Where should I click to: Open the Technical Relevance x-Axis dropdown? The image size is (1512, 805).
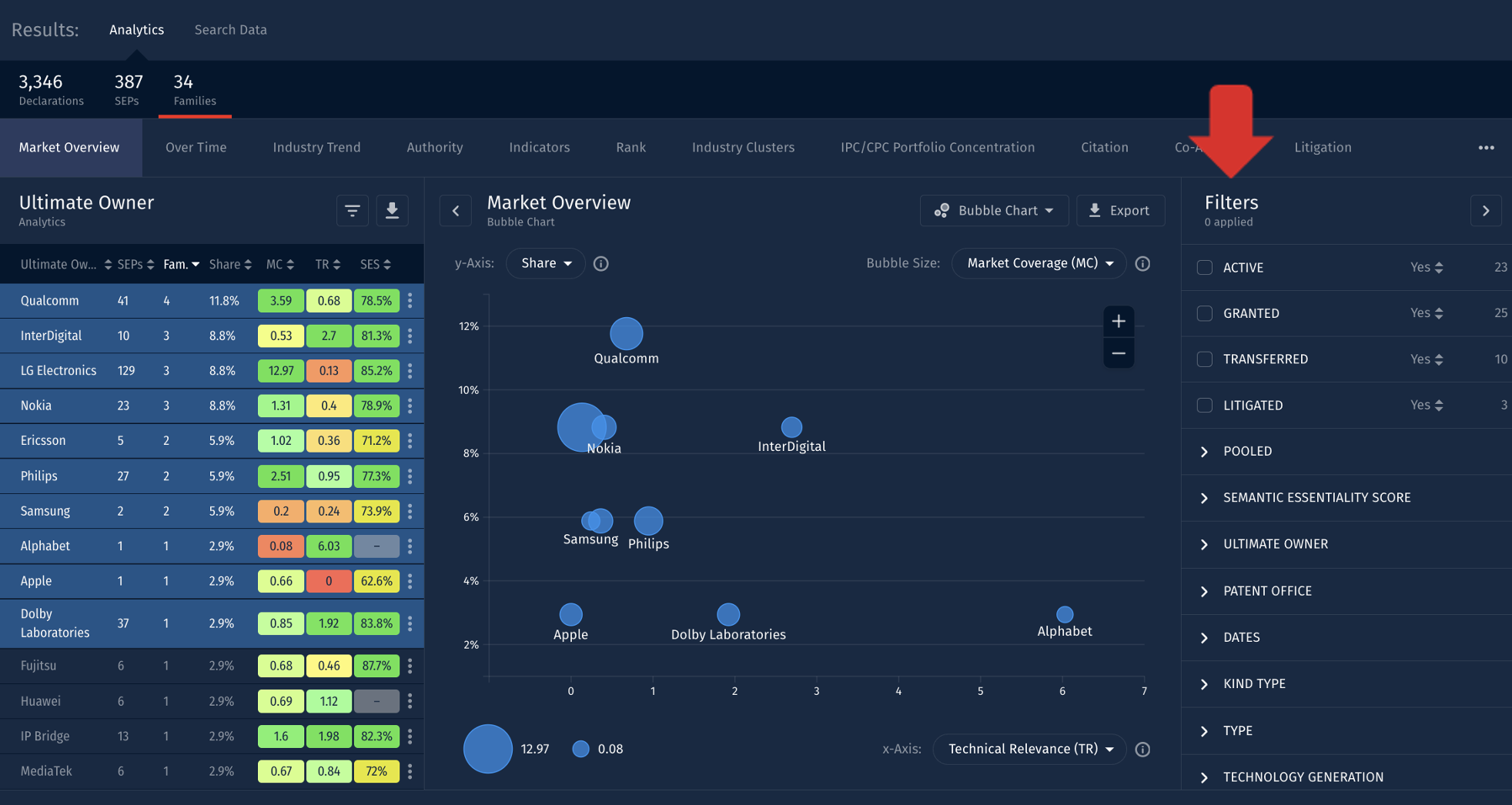click(1030, 749)
